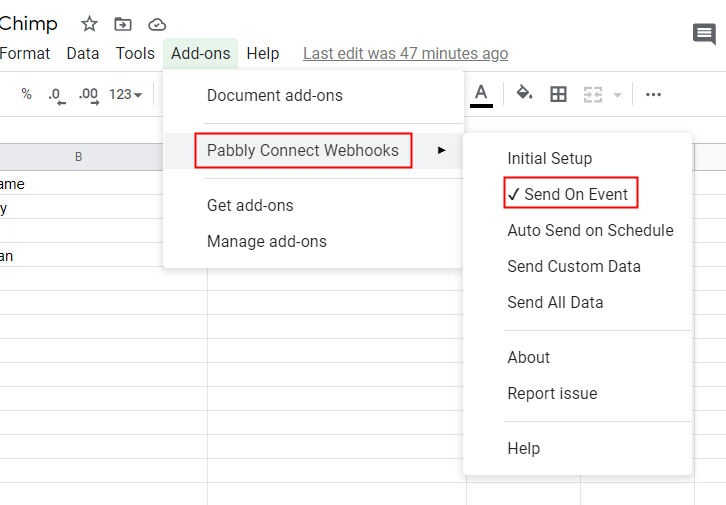The height and width of the screenshot is (505, 726).
Task: Choose Manage add-ons
Action: pos(313,241)
